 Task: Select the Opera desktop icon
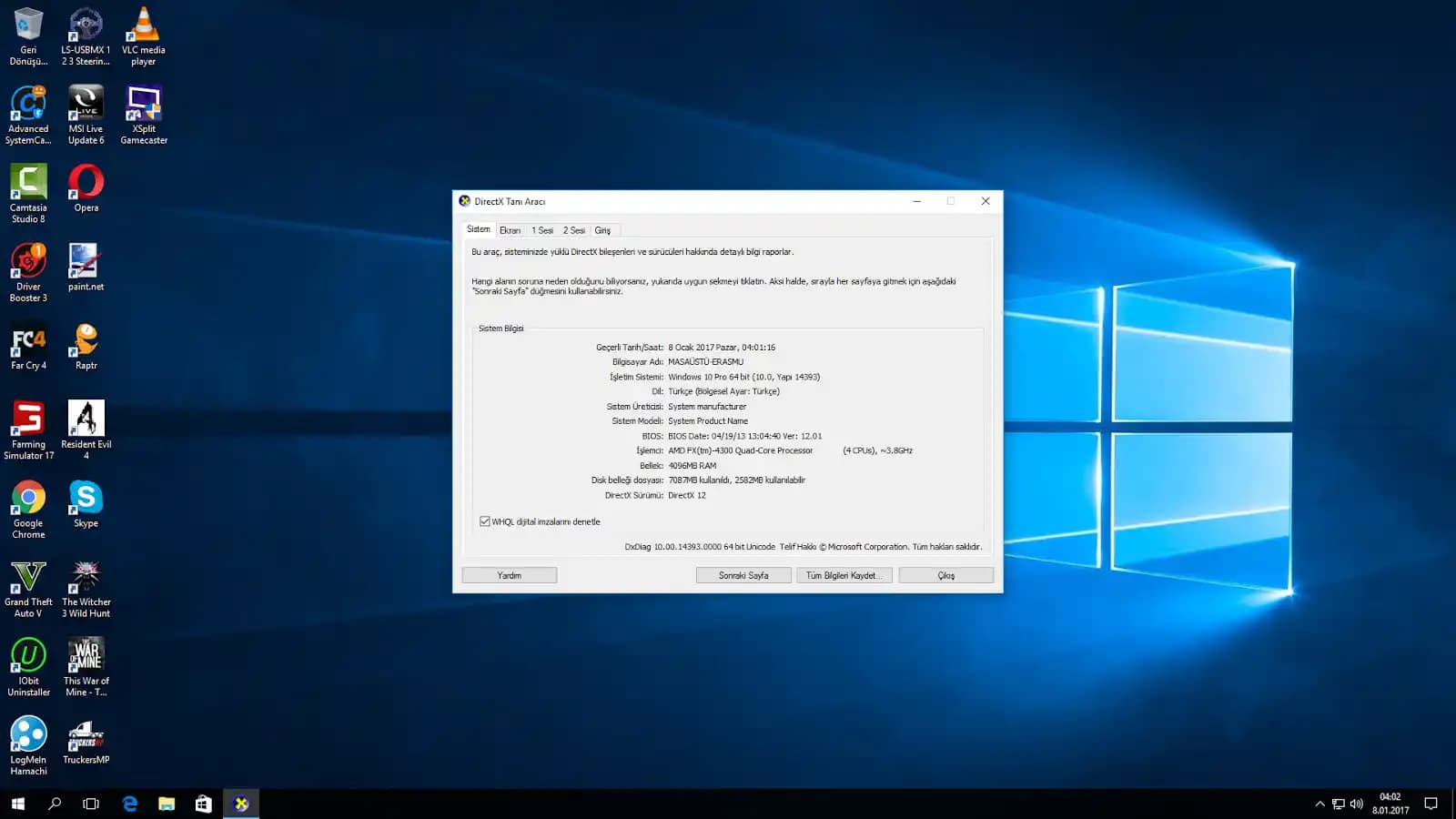click(86, 188)
